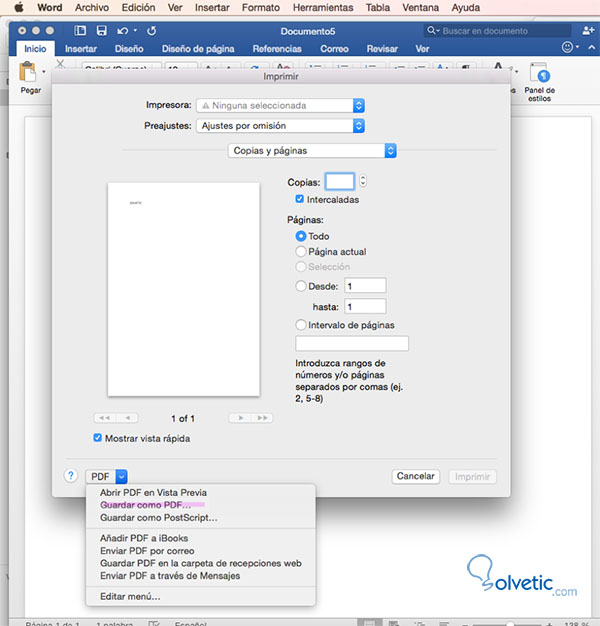Image resolution: width=600 pixels, height=626 pixels.
Task: Select the Todo pages radio button
Action: pyautogui.click(x=301, y=236)
